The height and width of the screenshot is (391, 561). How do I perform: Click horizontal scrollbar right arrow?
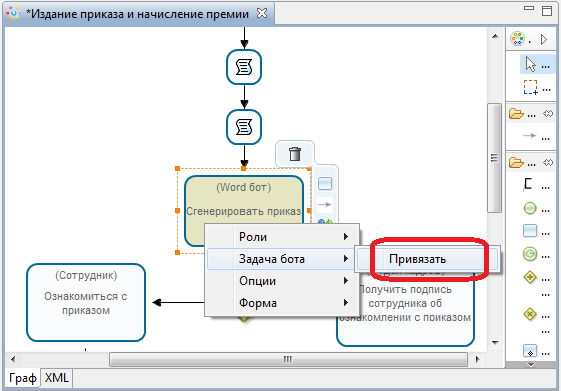[x=477, y=359]
